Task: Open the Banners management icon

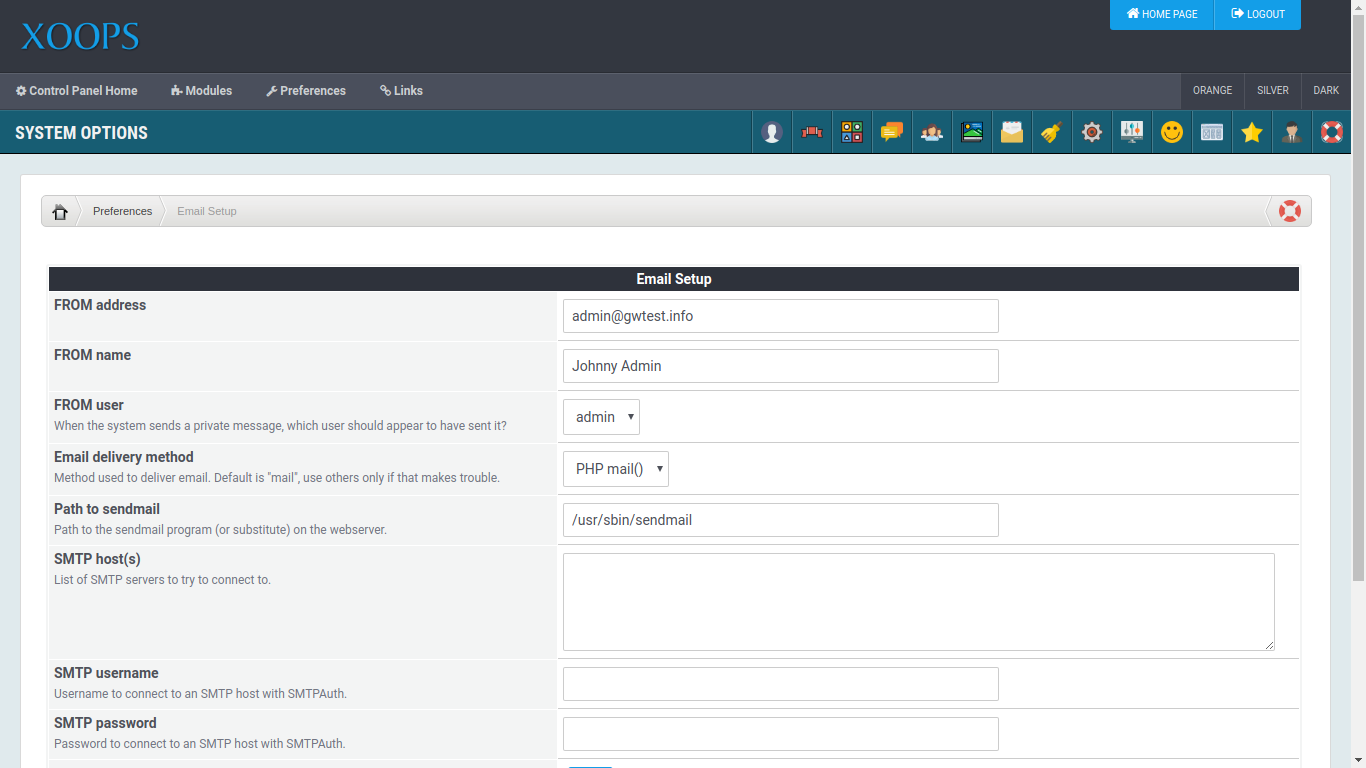Action: (811, 131)
